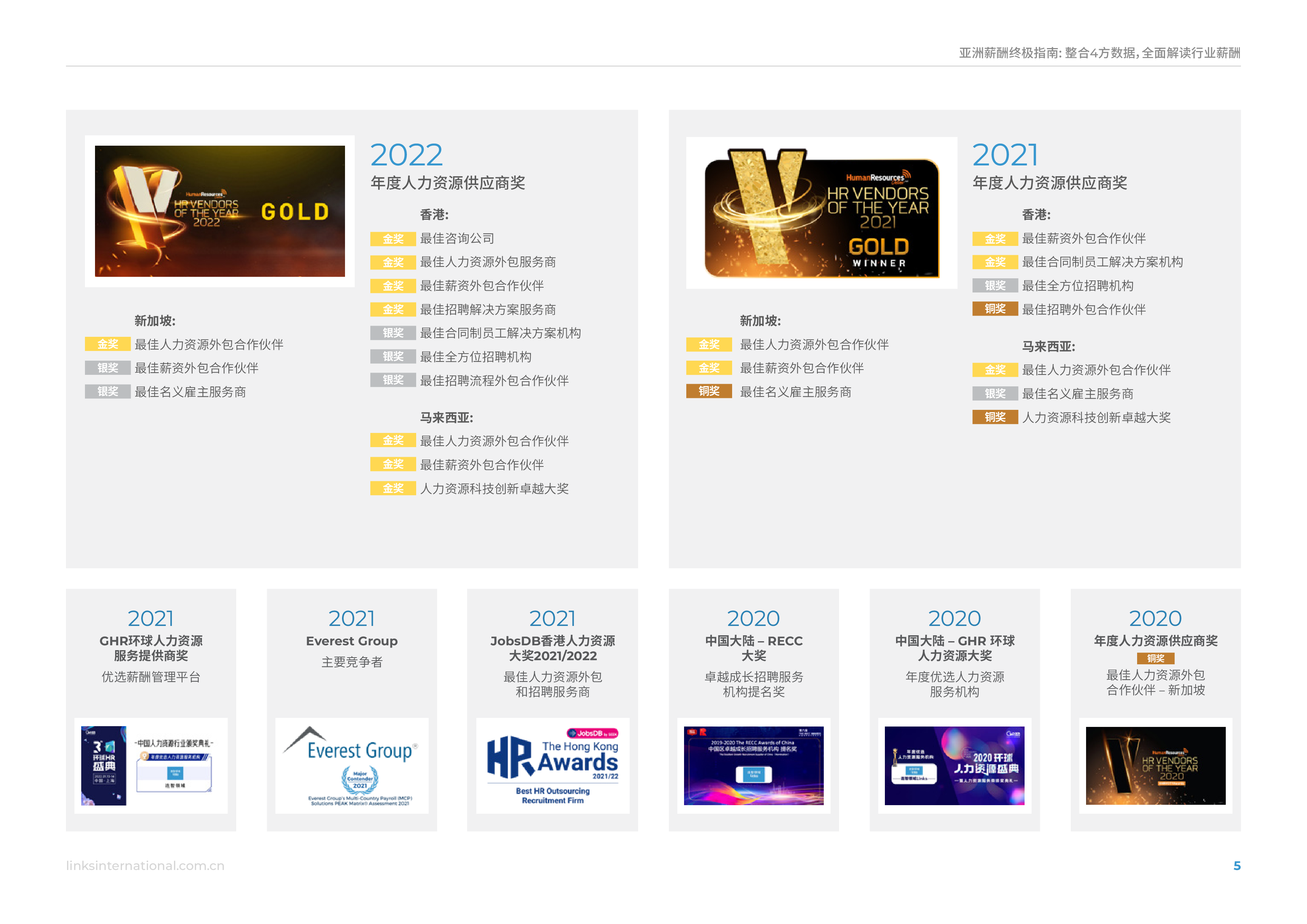Click 最佳人力资源外包合作伙伴 – 新加坡 text

(1156, 683)
